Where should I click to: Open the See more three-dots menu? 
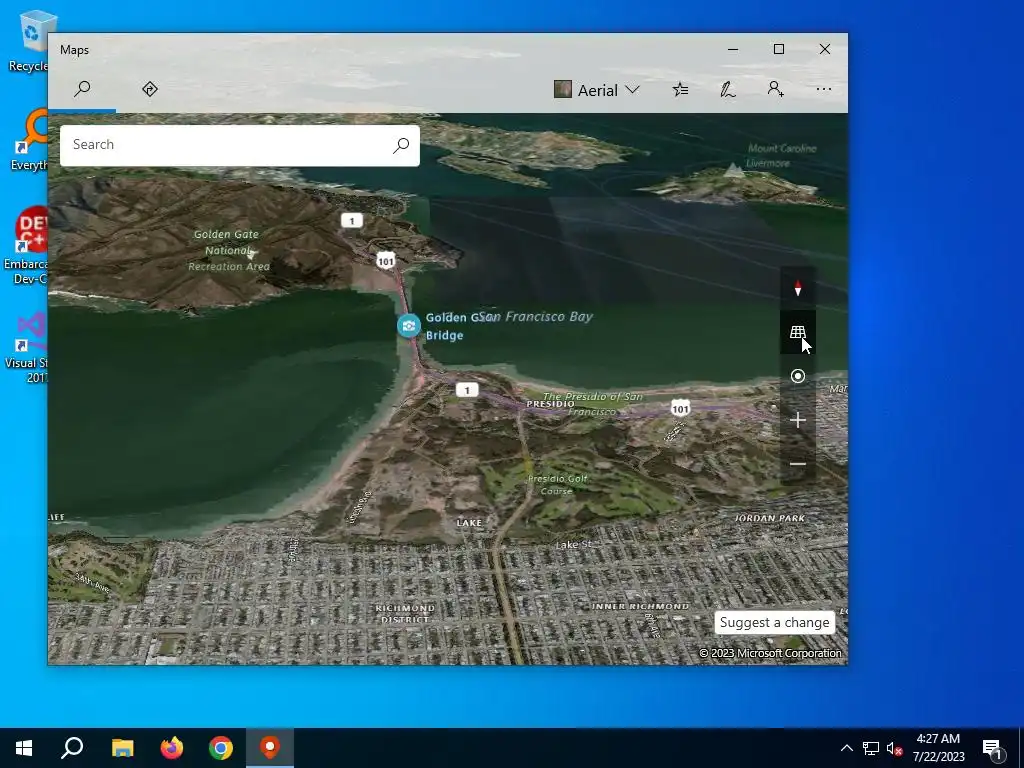click(x=824, y=89)
